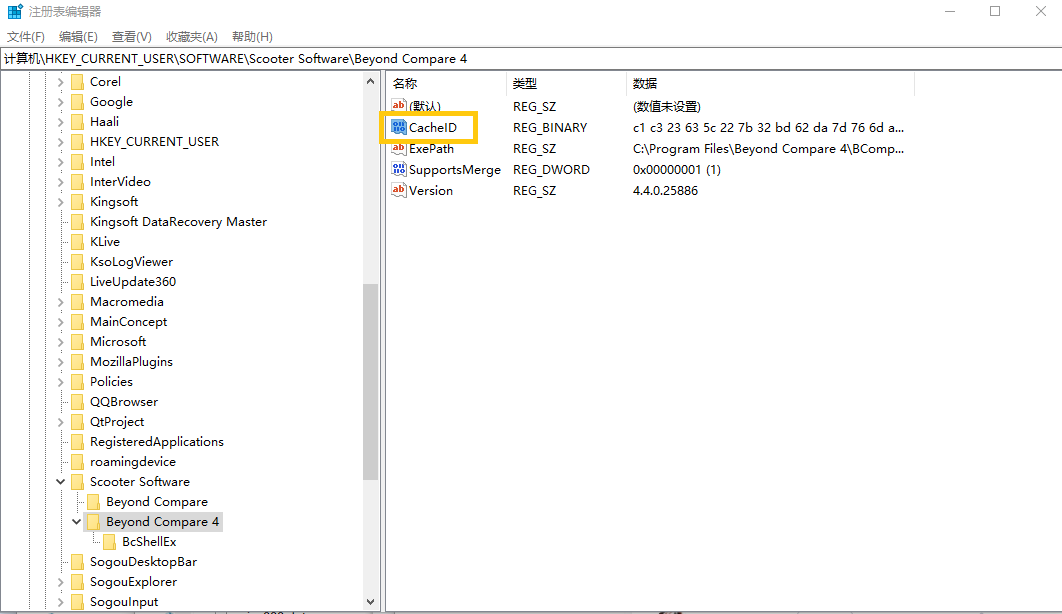Screen dimensions: 1062x614
Task: Expand the HKEY_CURRENT_USER subkey
Action: (60, 141)
